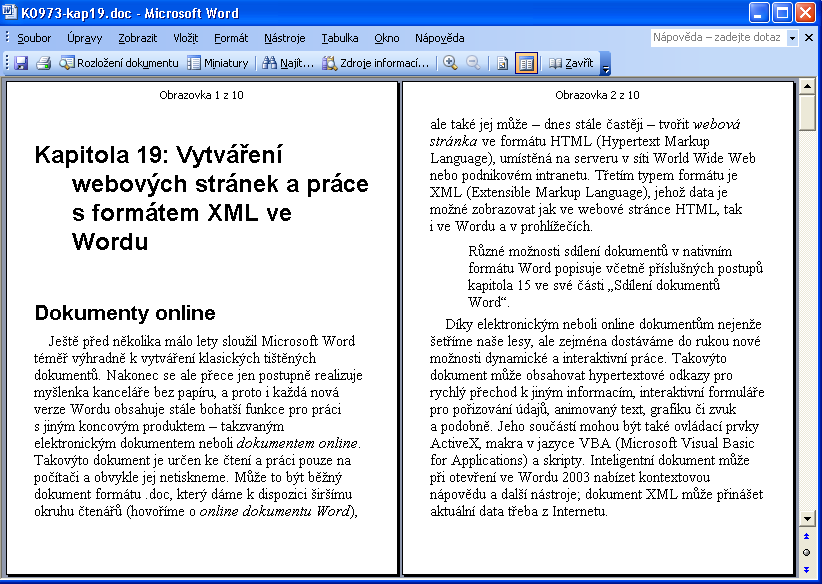Open the Úpravy menu
Viewport: 822px width, 584px height.
coord(84,38)
